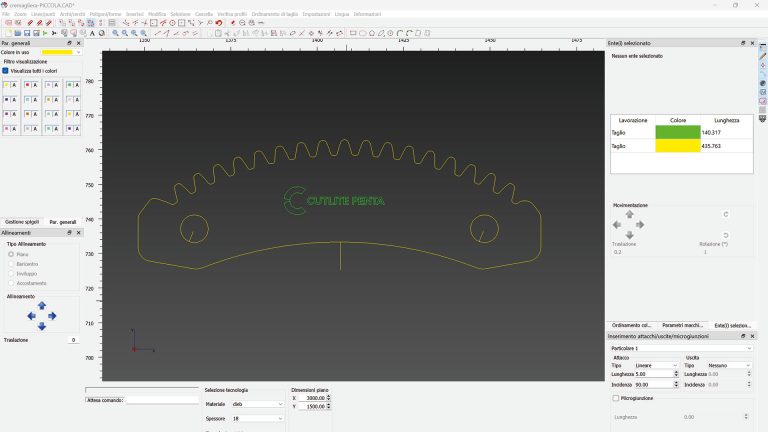Click the first Save floppy disk icon
The width and height of the screenshot is (768, 432).
[x=27, y=33]
